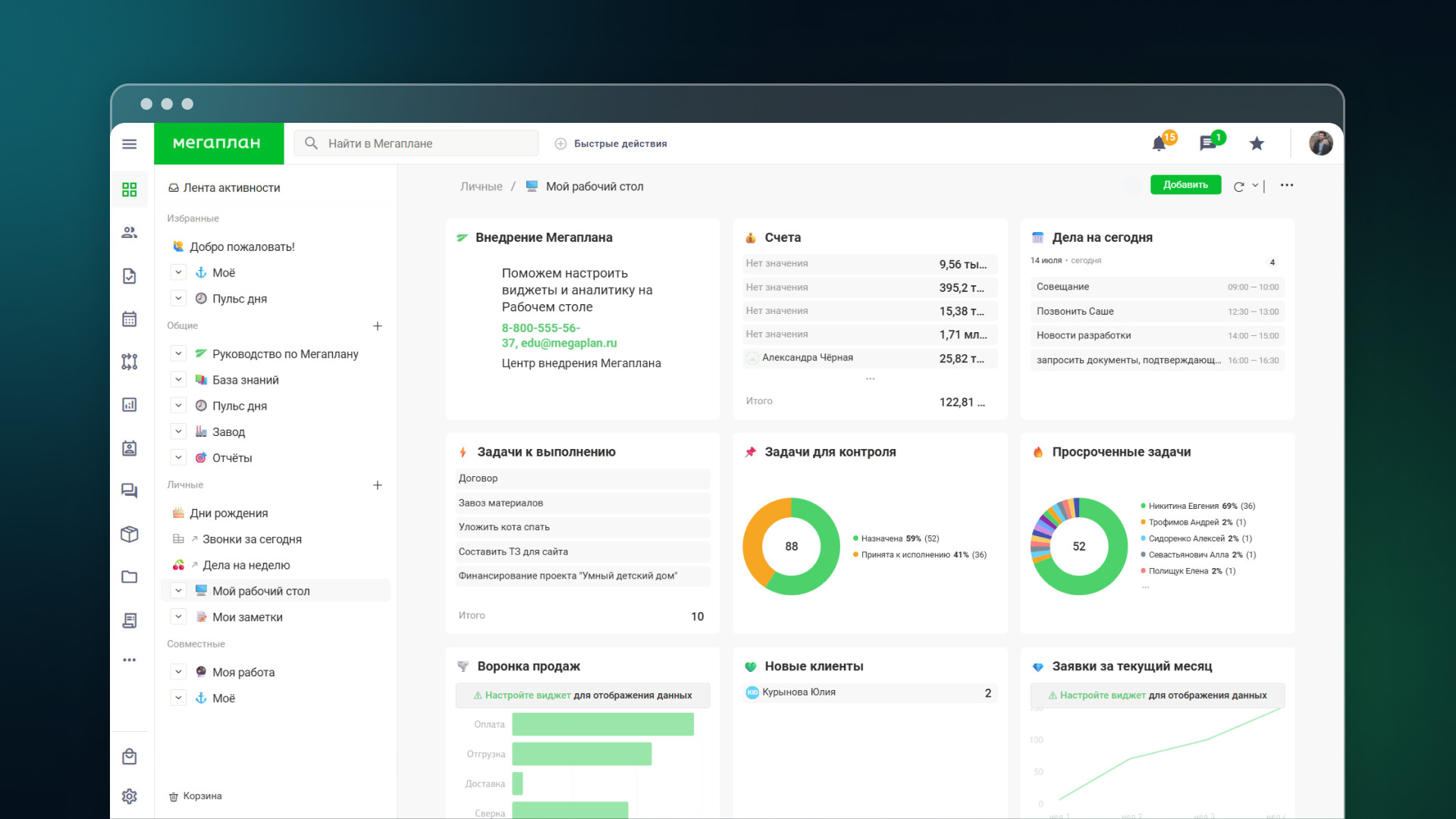This screenshot has height=819, width=1456.
Task: Open the folder icon in left sidebar
Action: pos(130,577)
